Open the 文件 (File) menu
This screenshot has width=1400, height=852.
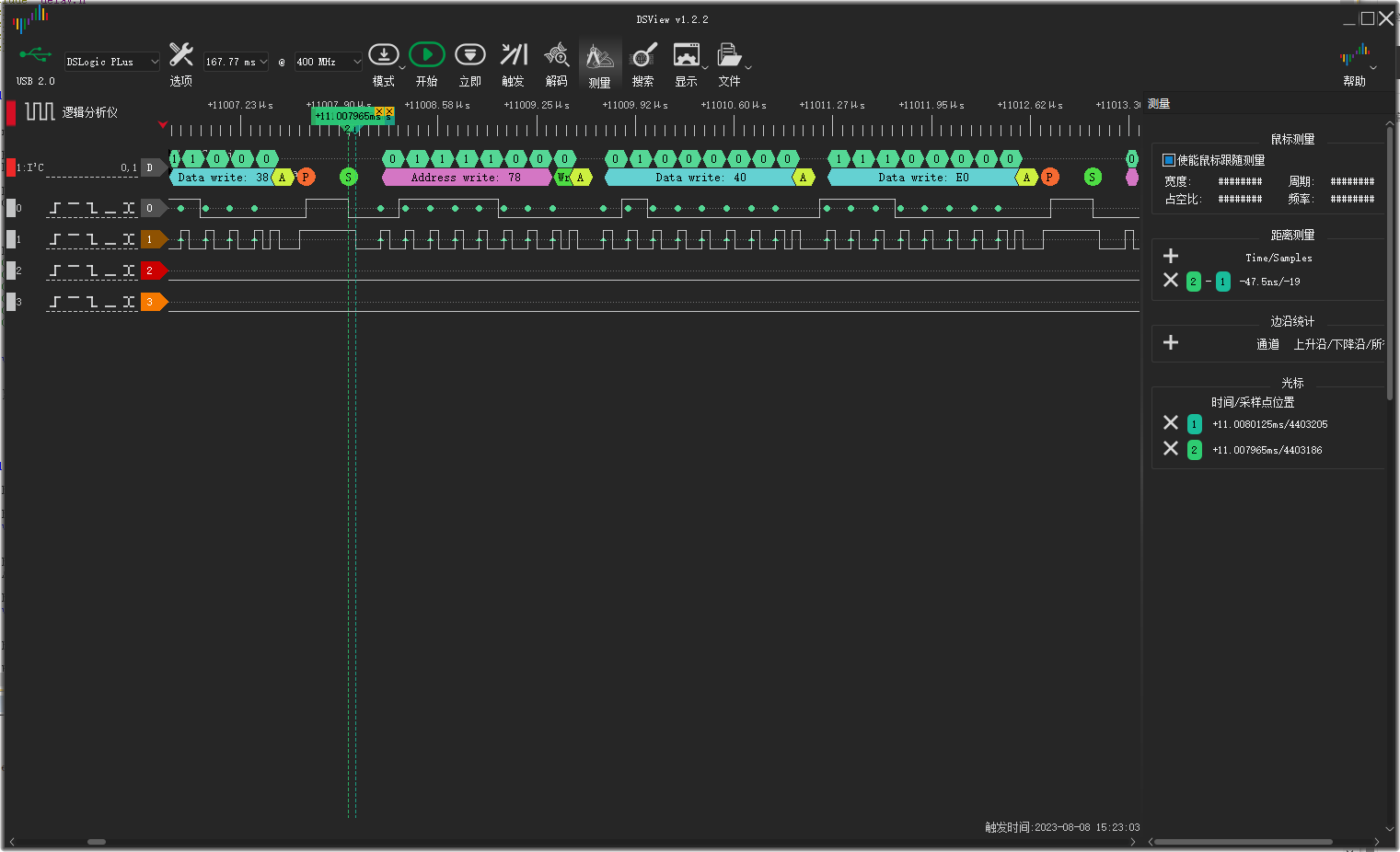[x=729, y=56]
